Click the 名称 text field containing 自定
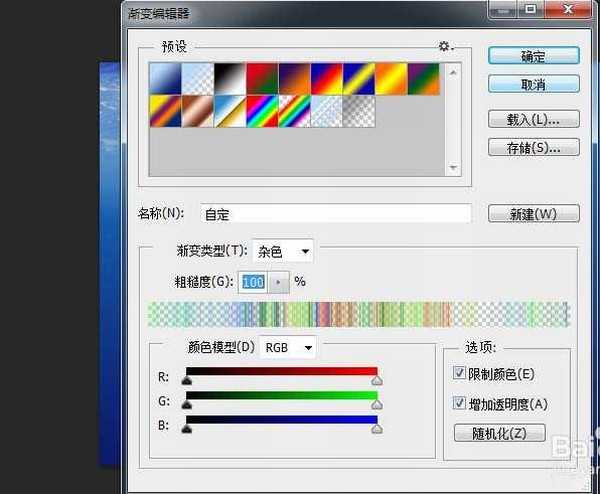600x494 pixels. click(335, 214)
